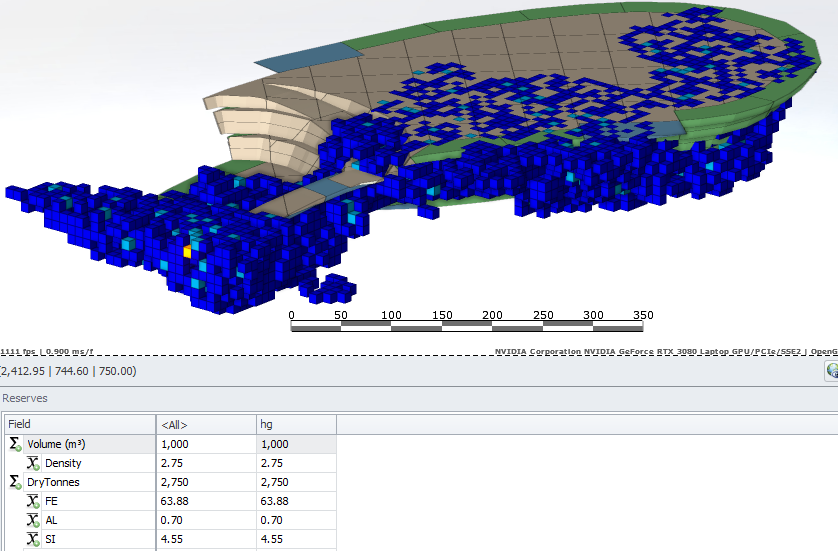Click the 63.88 FE value under hg
Image resolution: width=838 pixels, height=551 pixels.
(275, 501)
